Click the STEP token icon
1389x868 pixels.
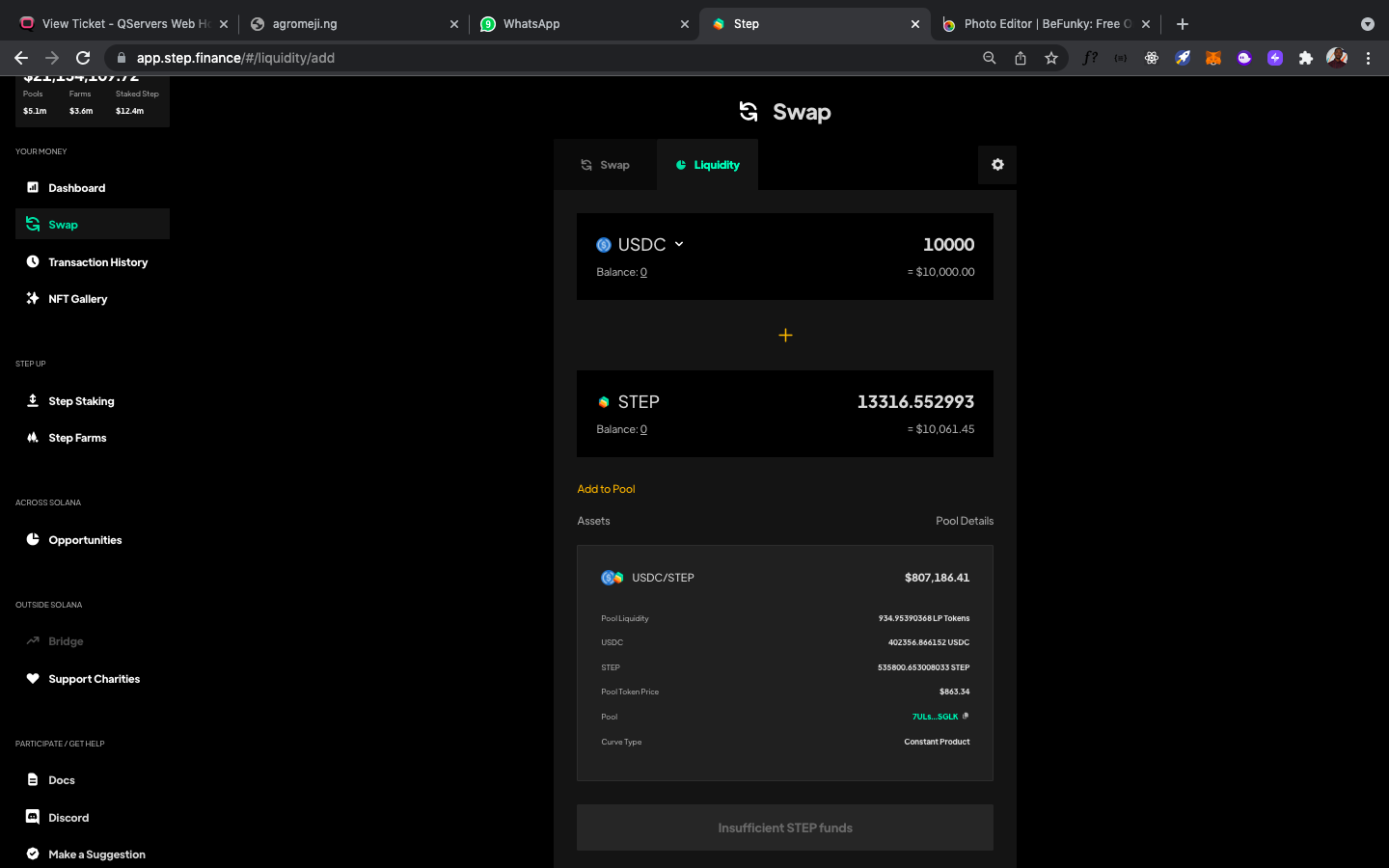pos(604,402)
